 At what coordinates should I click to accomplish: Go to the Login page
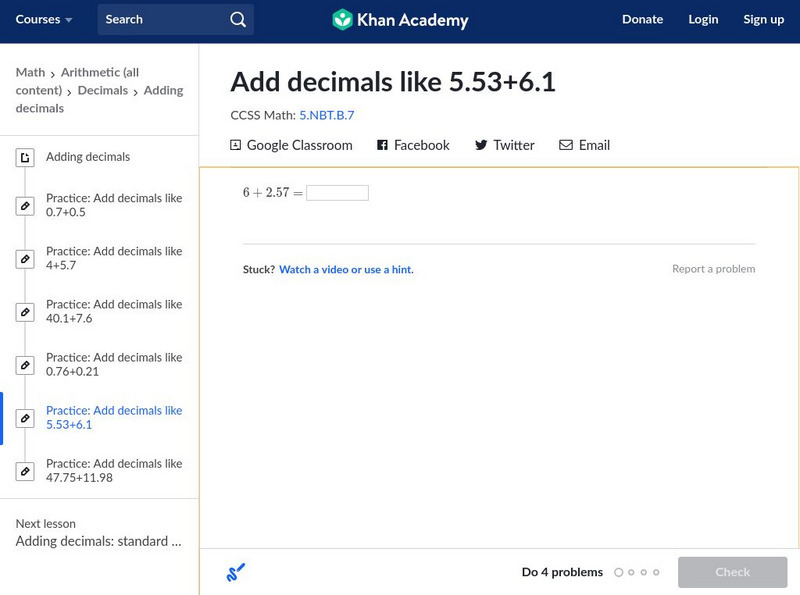pos(703,19)
